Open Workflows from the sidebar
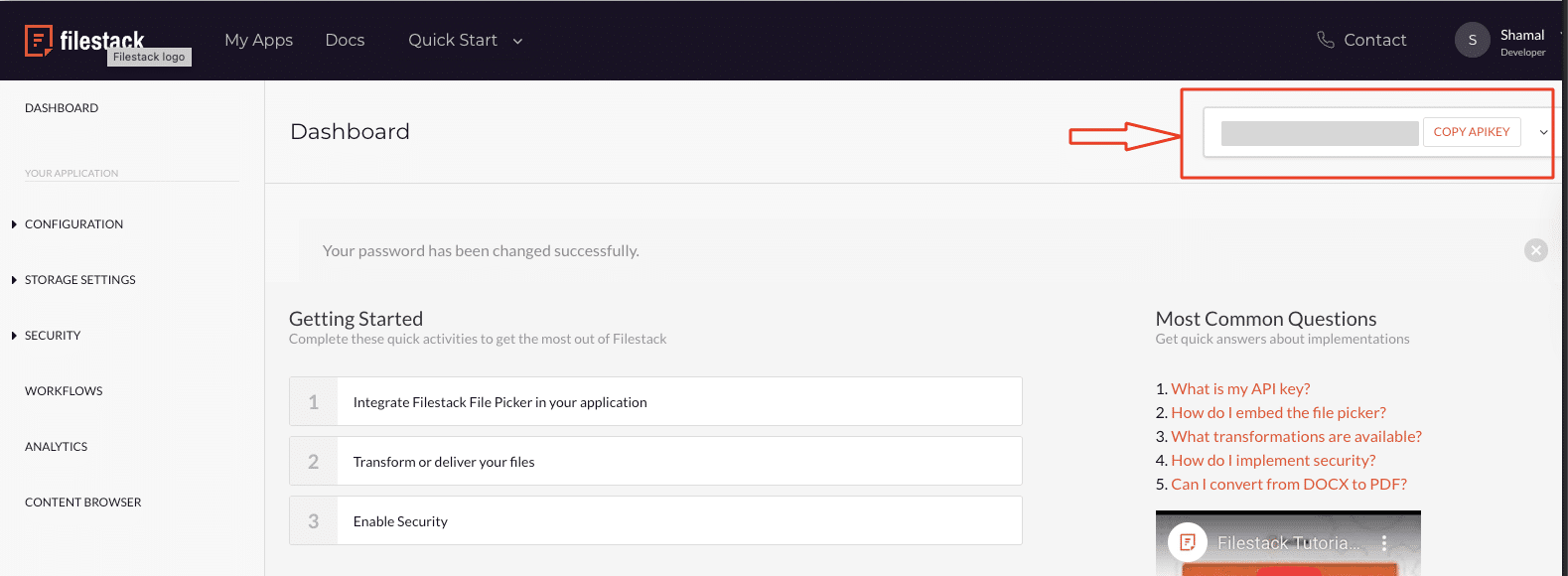The height and width of the screenshot is (576, 1568). tap(64, 391)
